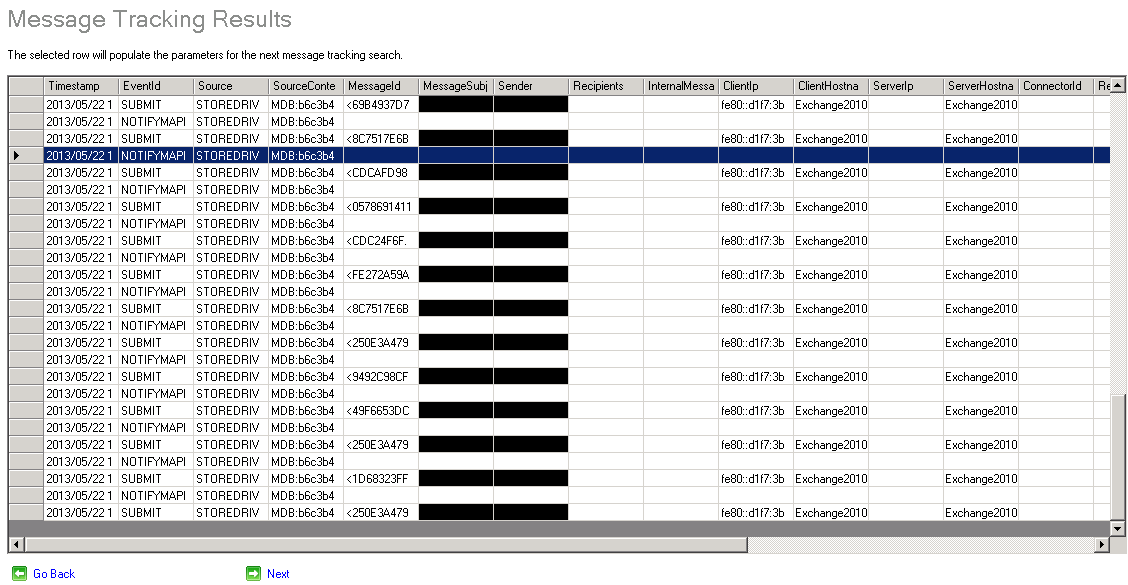The height and width of the screenshot is (585, 1128).
Task: Click the green Next arrow icon
Action: tap(253, 573)
